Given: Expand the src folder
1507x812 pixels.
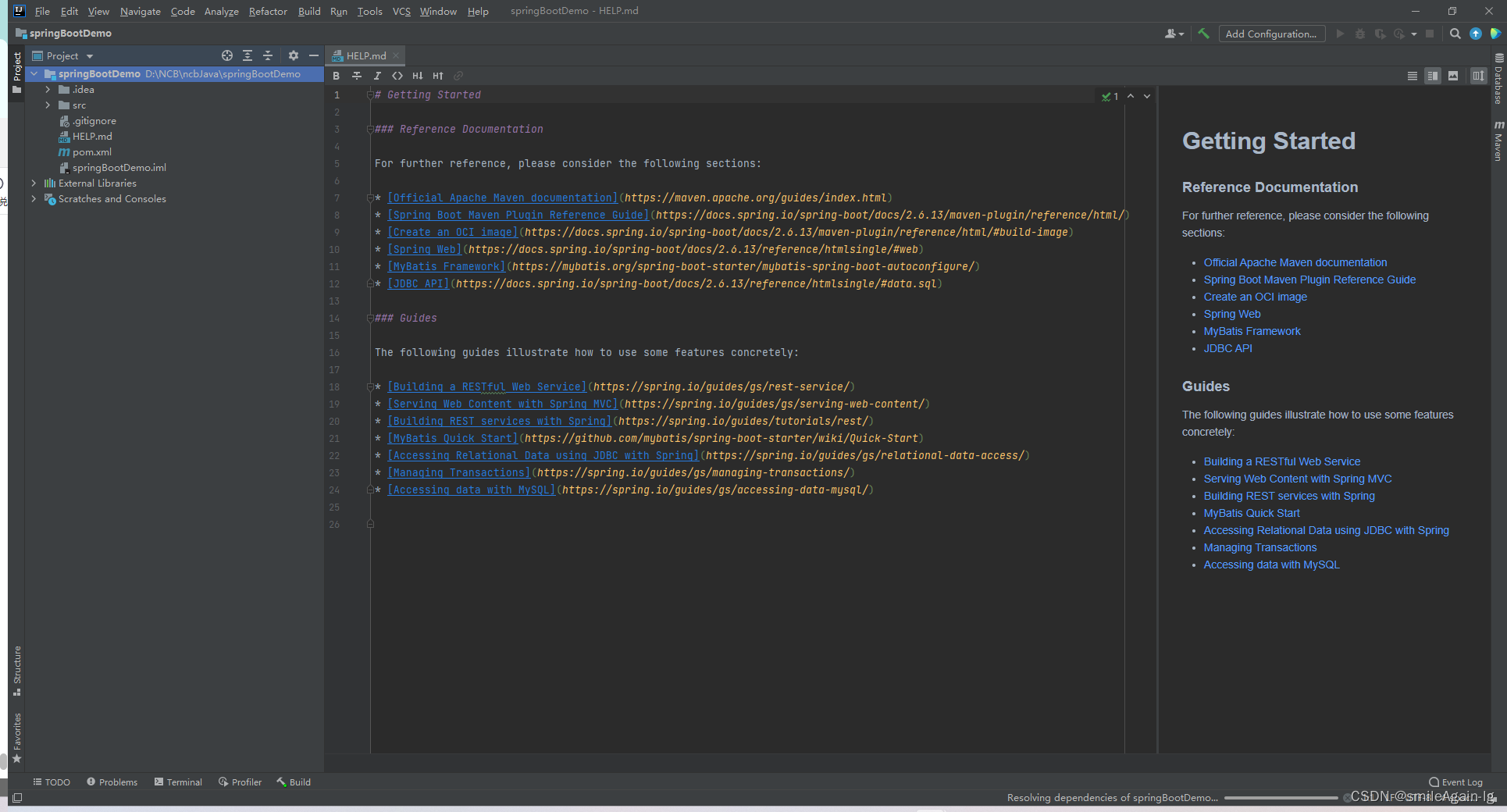Looking at the screenshot, I should click(48, 105).
